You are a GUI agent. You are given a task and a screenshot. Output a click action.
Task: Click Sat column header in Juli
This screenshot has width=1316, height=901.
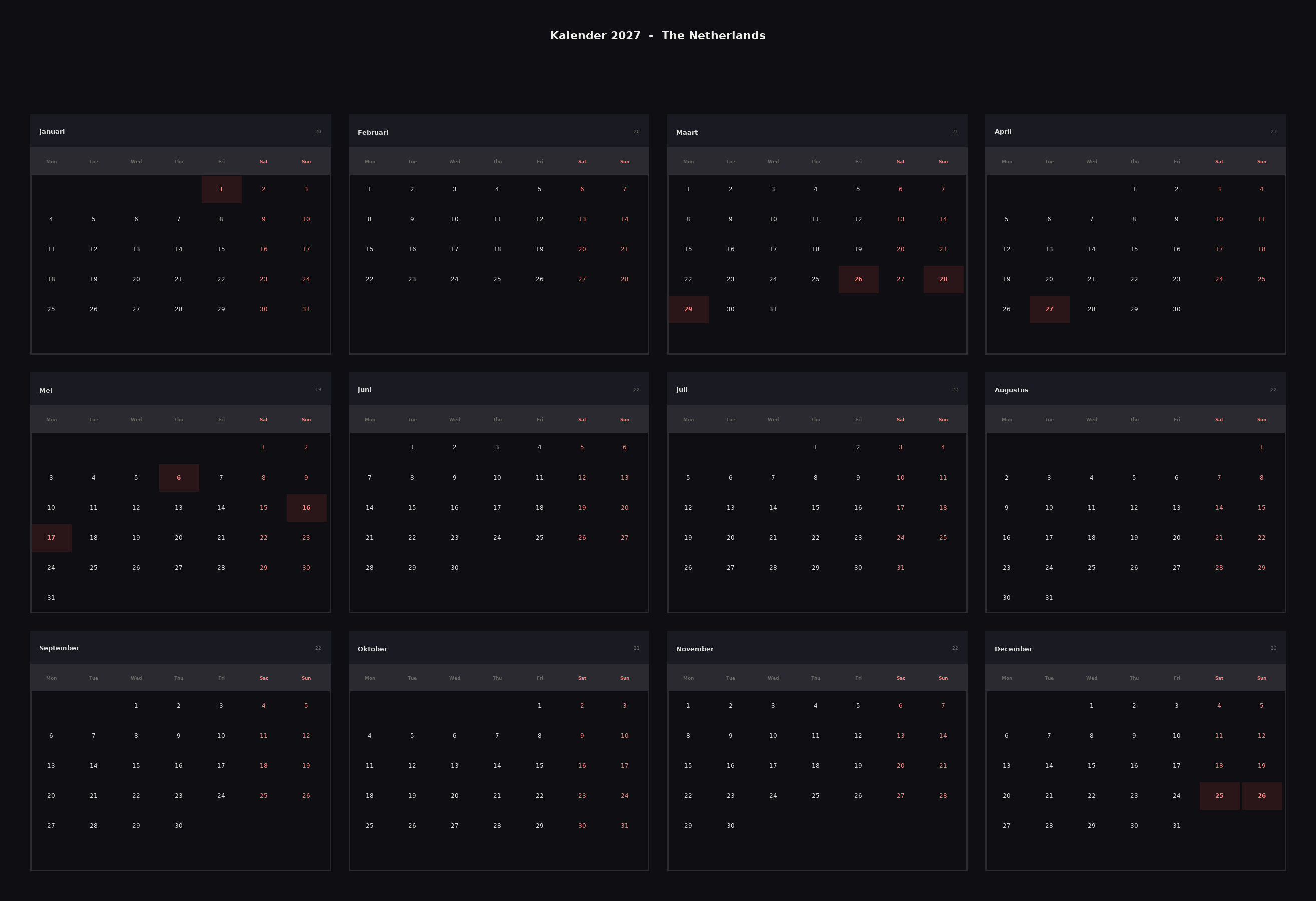pos(900,420)
